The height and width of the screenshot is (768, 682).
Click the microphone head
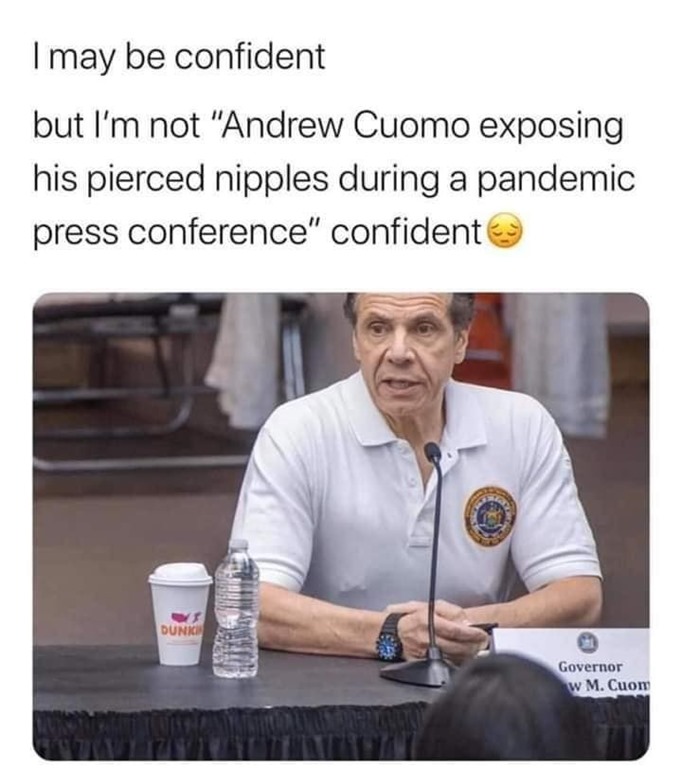432,453
